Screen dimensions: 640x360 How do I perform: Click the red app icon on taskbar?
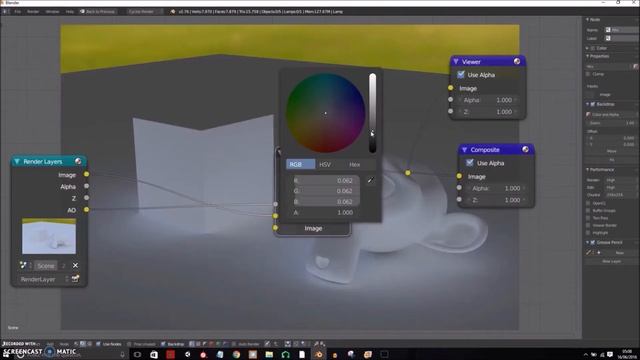[x=170, y=354]
